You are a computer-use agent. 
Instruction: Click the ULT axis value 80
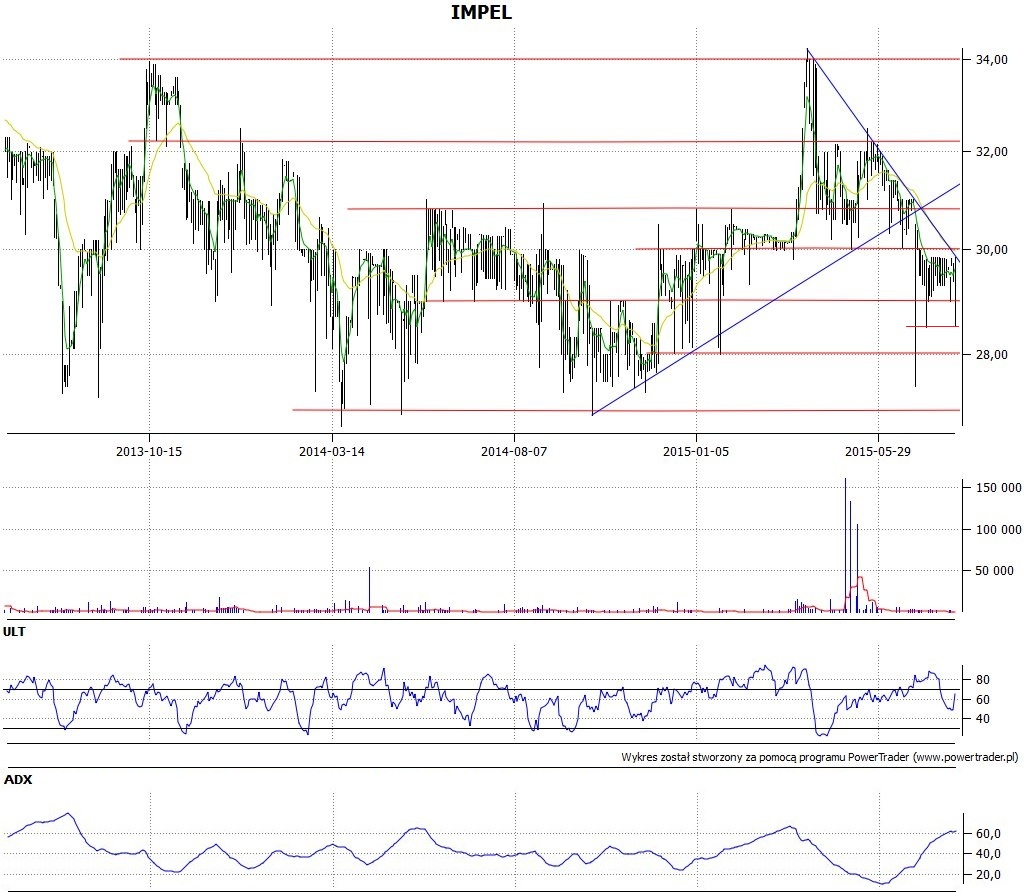click(x=983, y=680)
